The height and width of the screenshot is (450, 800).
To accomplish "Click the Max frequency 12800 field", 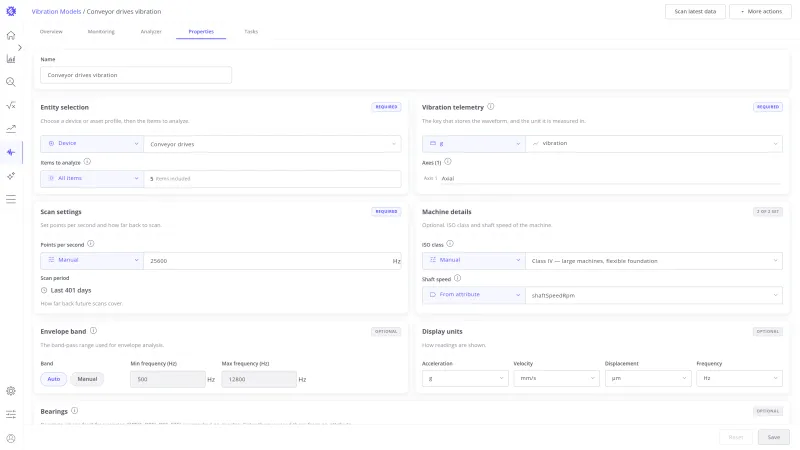I will coord(259,379).
